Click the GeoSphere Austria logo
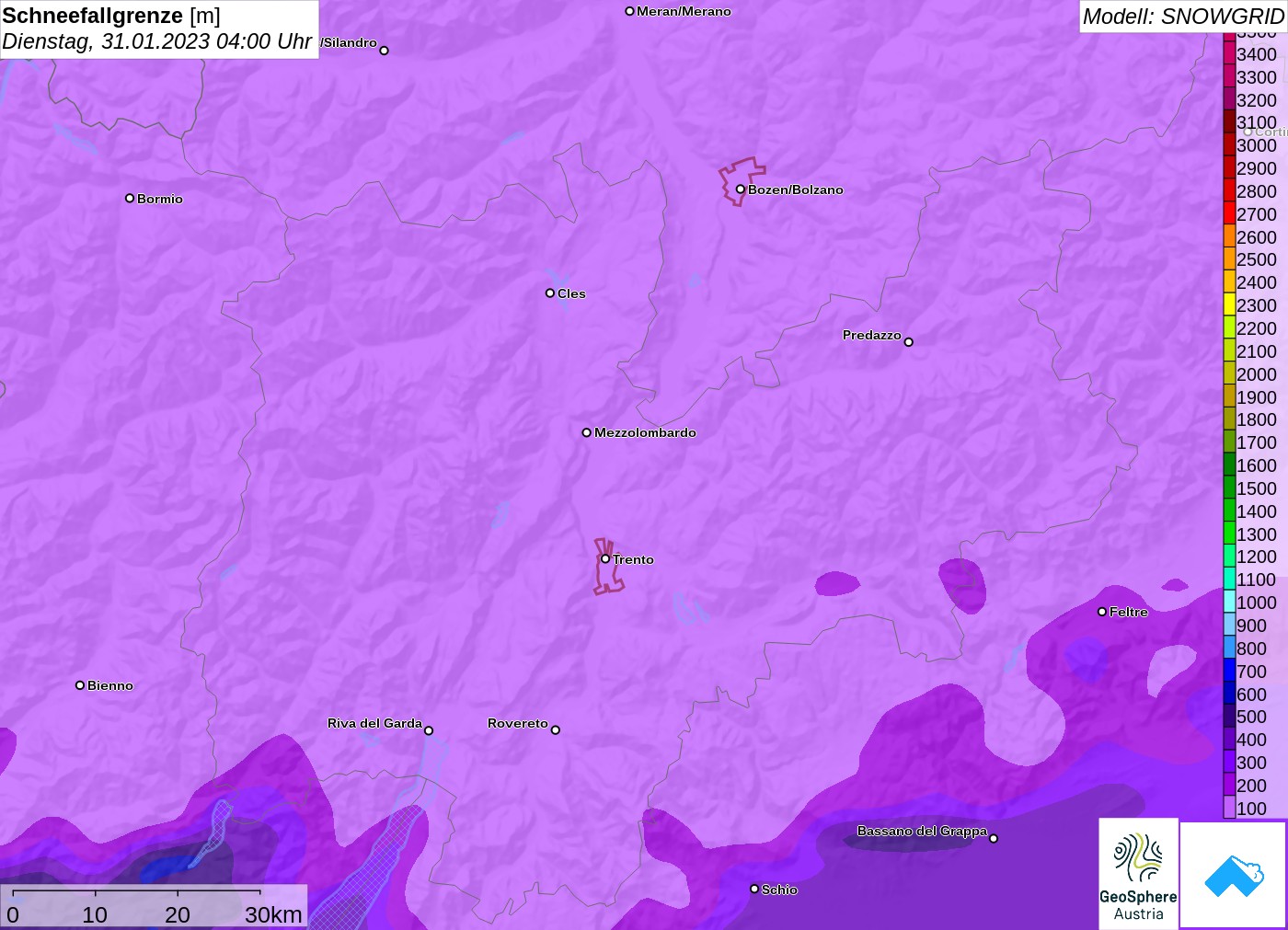 click(1138, 874)
